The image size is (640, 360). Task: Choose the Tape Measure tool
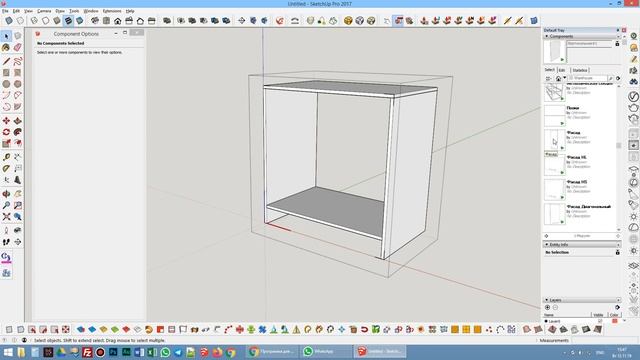(x=6, y=157)
